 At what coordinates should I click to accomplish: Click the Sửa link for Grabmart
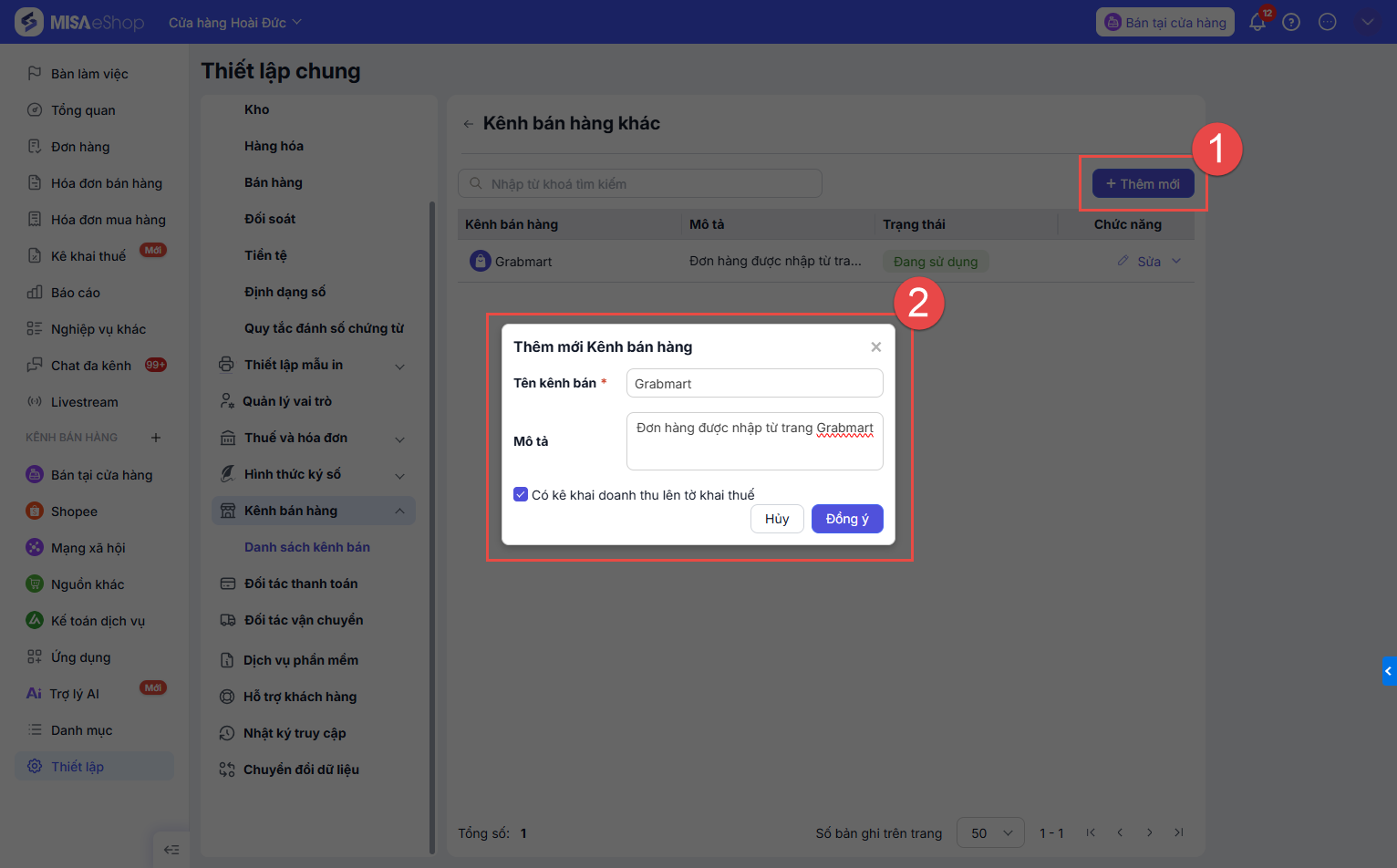pyautogui.click(x=1149, y=262)
